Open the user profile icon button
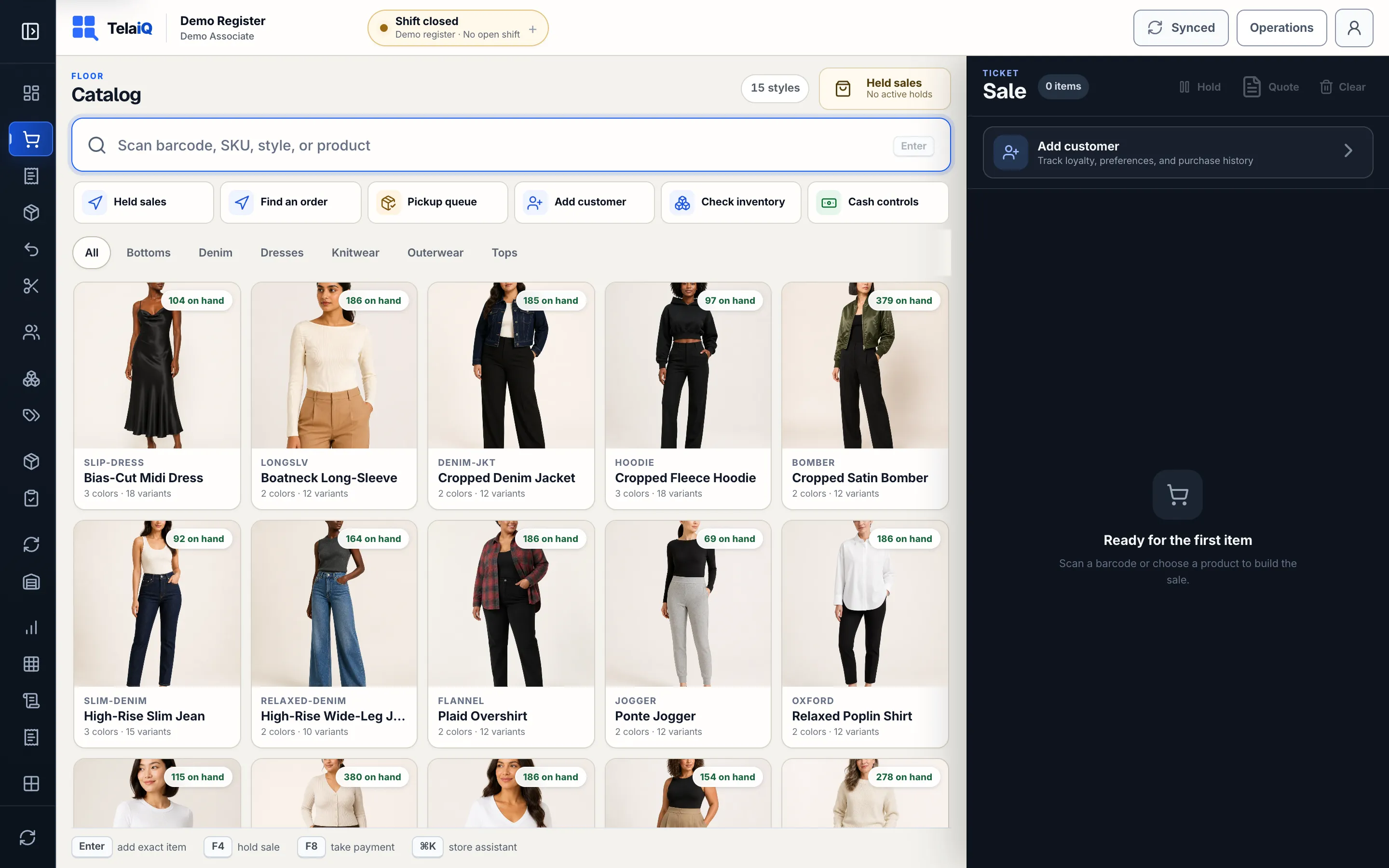 [1353, 27]
